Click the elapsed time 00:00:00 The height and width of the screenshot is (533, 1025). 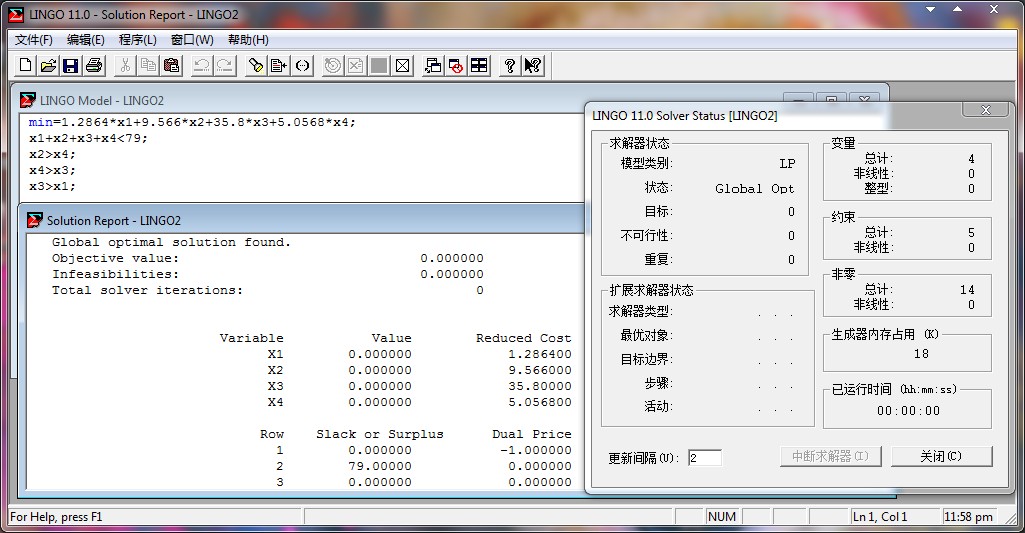tap(909, 411)
